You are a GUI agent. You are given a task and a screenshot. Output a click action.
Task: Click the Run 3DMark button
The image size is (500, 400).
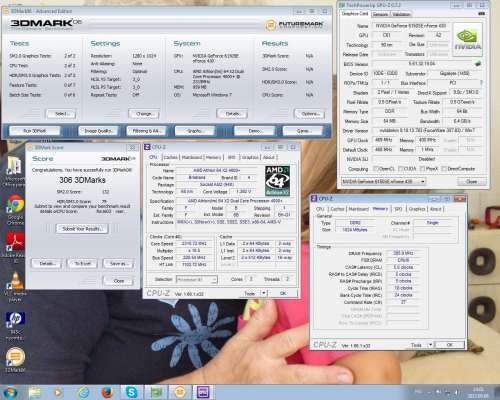click(35, 131)
